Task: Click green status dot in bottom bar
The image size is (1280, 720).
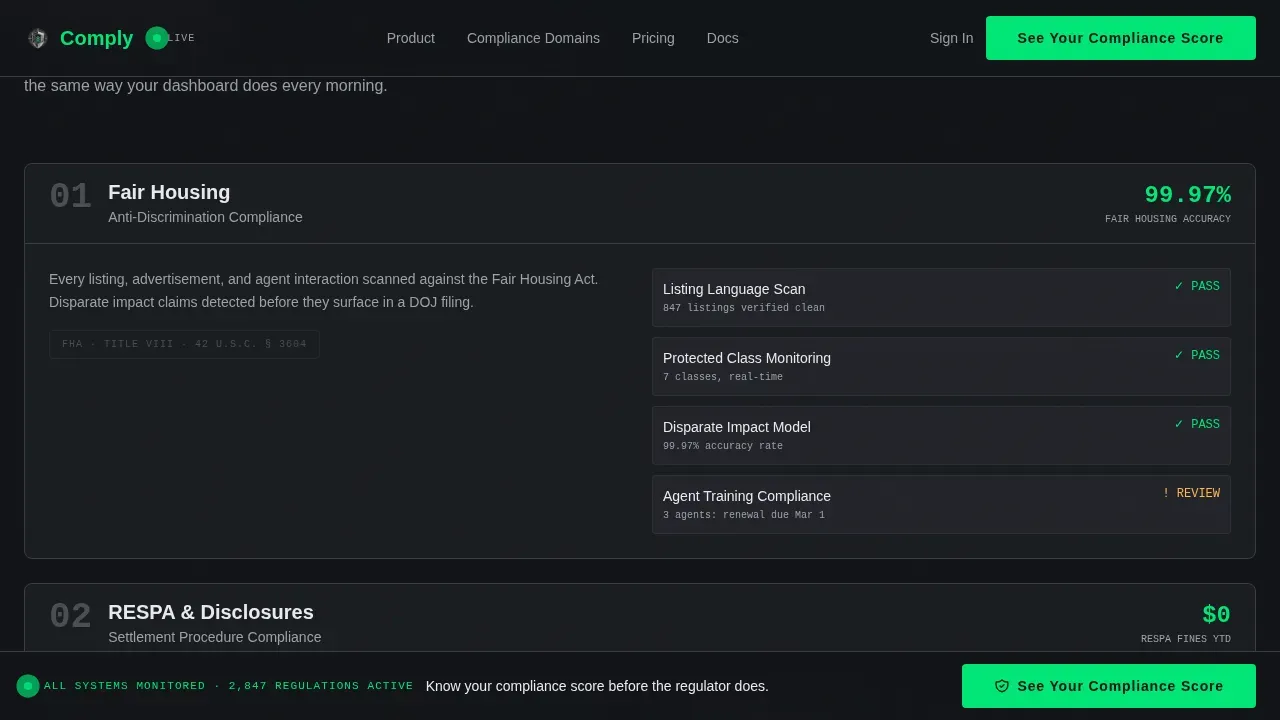Action: (28, 686)
